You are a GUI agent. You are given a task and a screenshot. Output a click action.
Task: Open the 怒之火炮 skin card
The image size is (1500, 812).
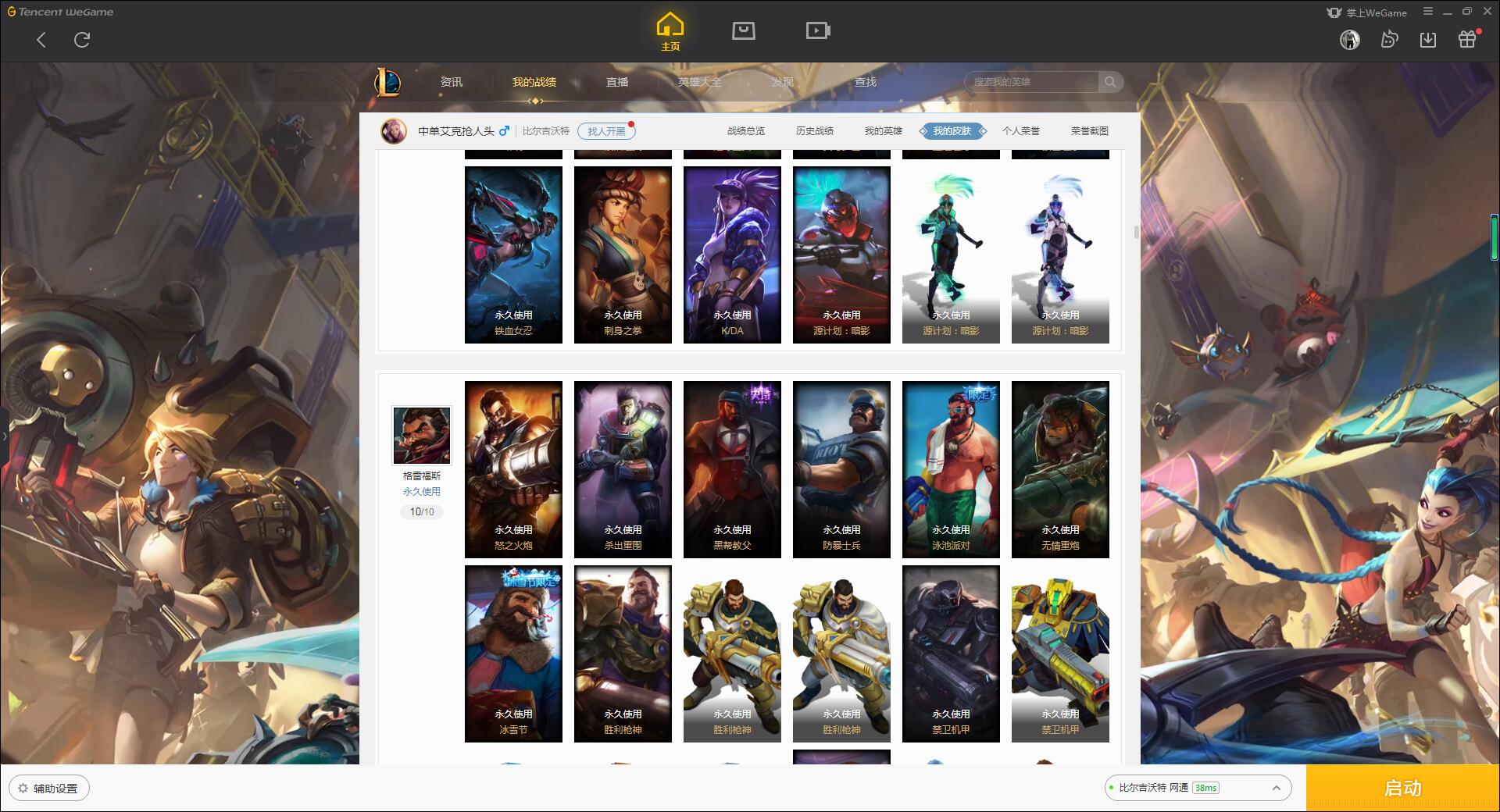pyautogui.click(x=513, y=469)
